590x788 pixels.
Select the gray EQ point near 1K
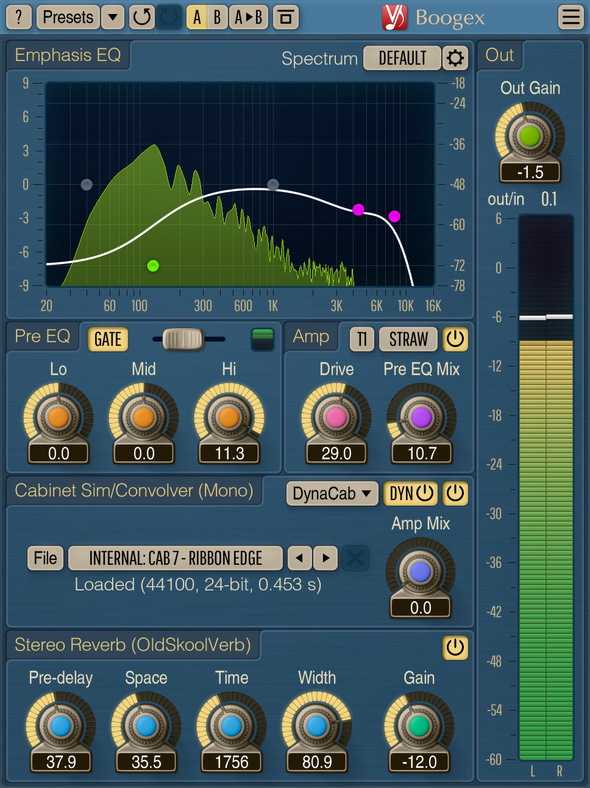273,184
